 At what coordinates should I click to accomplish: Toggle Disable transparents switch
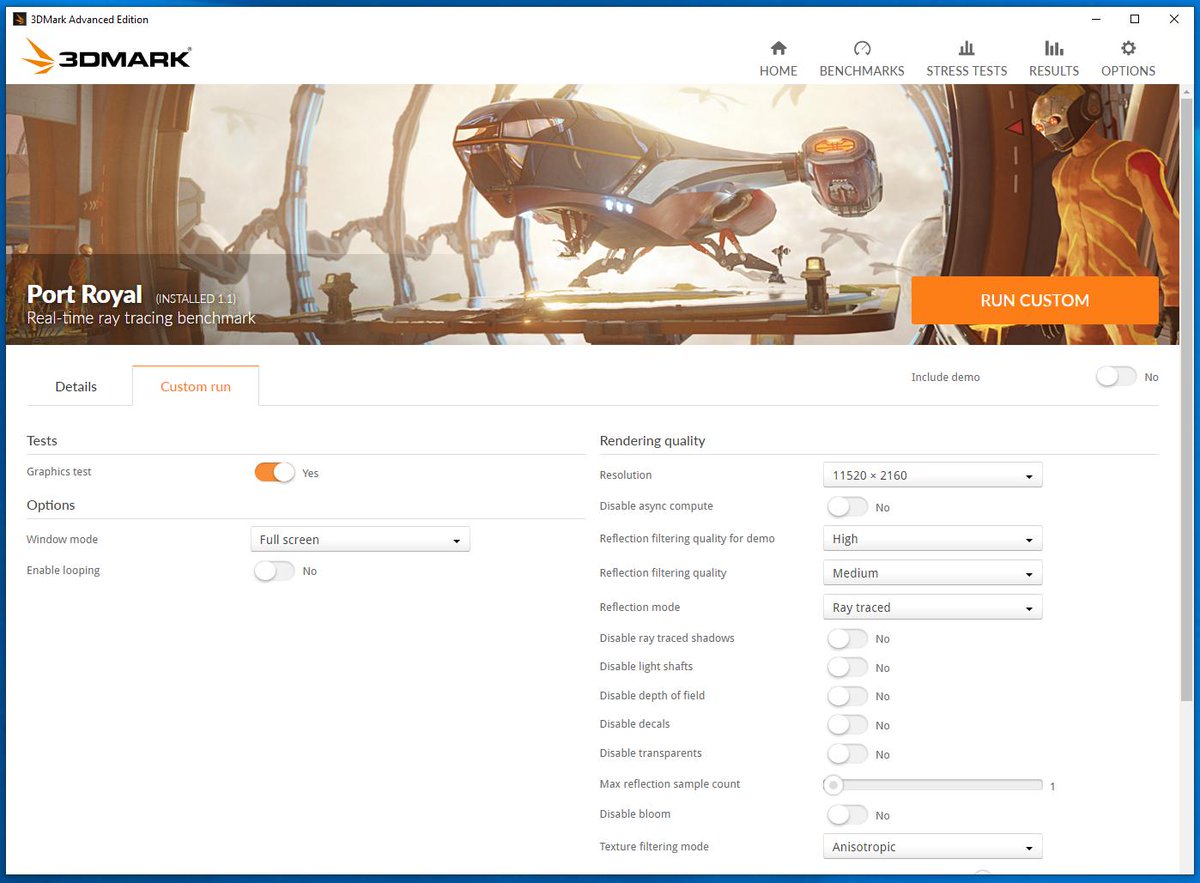point(848,754)
